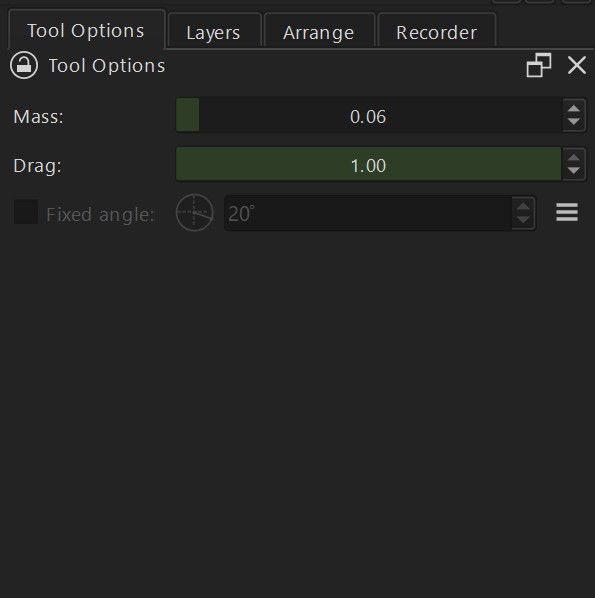Float the Tool Options docker
Image resolution: width=595 pixels, height=598 pixels.
point(539,65)
